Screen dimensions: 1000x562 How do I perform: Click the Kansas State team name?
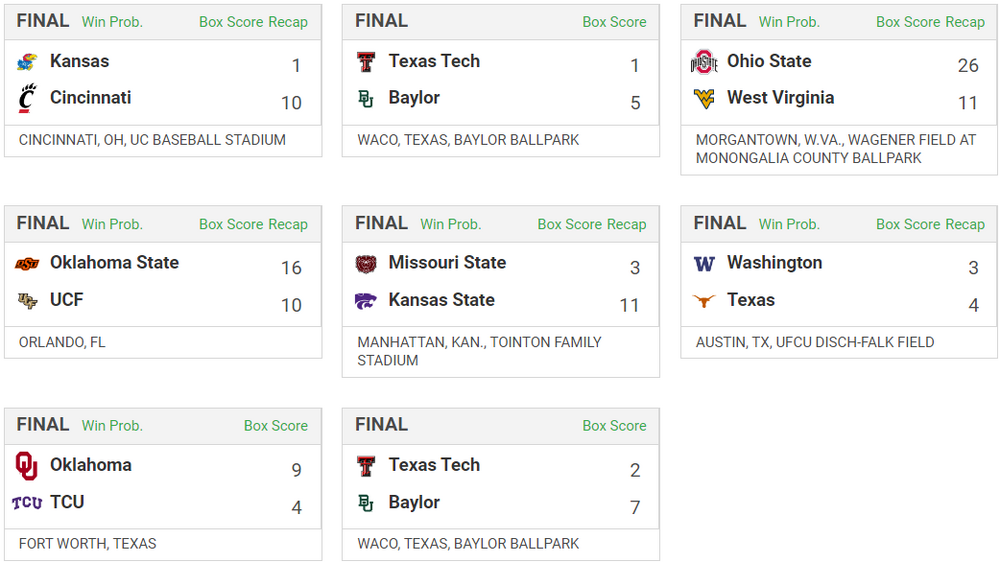pyautogui.click(x=441, y=300)
